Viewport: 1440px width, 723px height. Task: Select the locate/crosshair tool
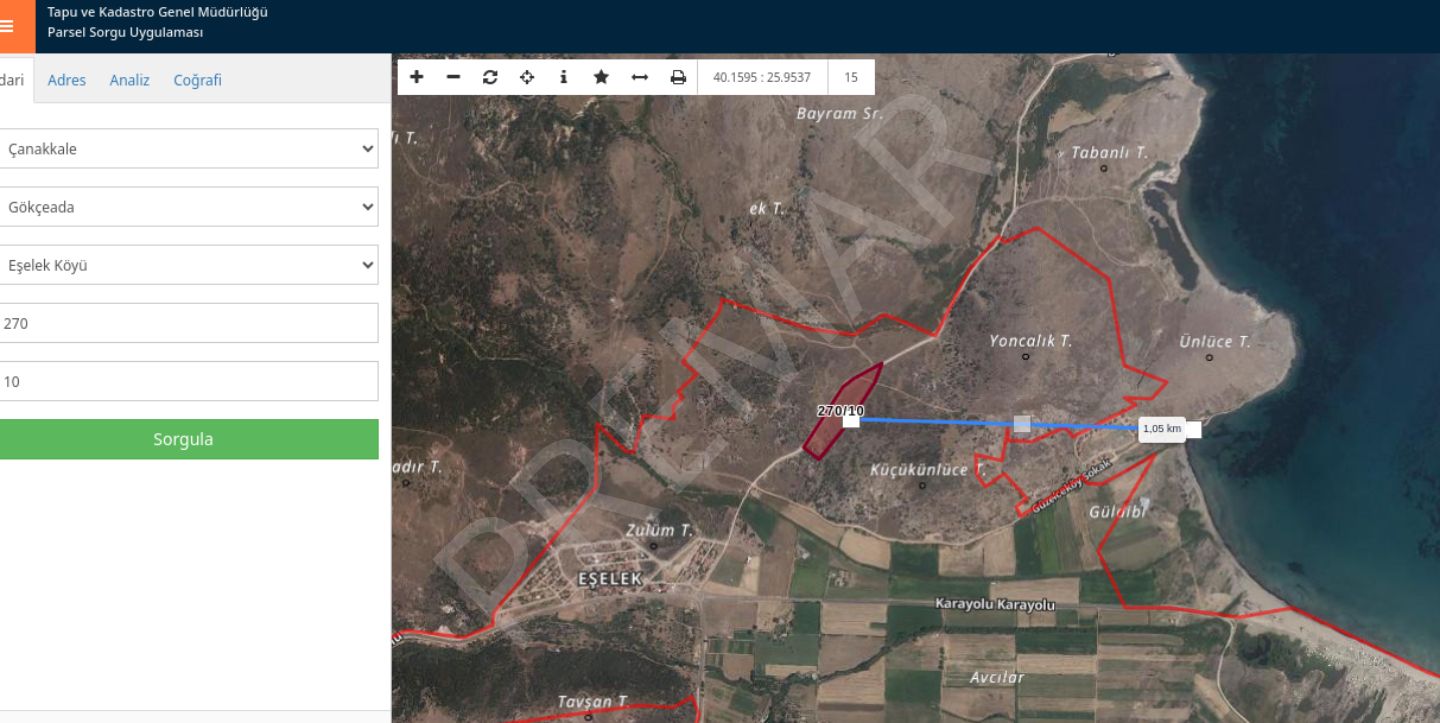point(527,77)
